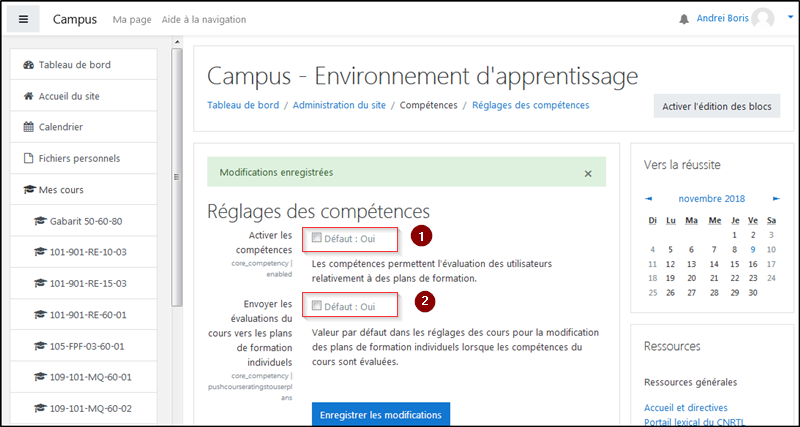Dismiss the Modifications enregistrées alert
Screen dimensions: 800x427
(588, 173)
